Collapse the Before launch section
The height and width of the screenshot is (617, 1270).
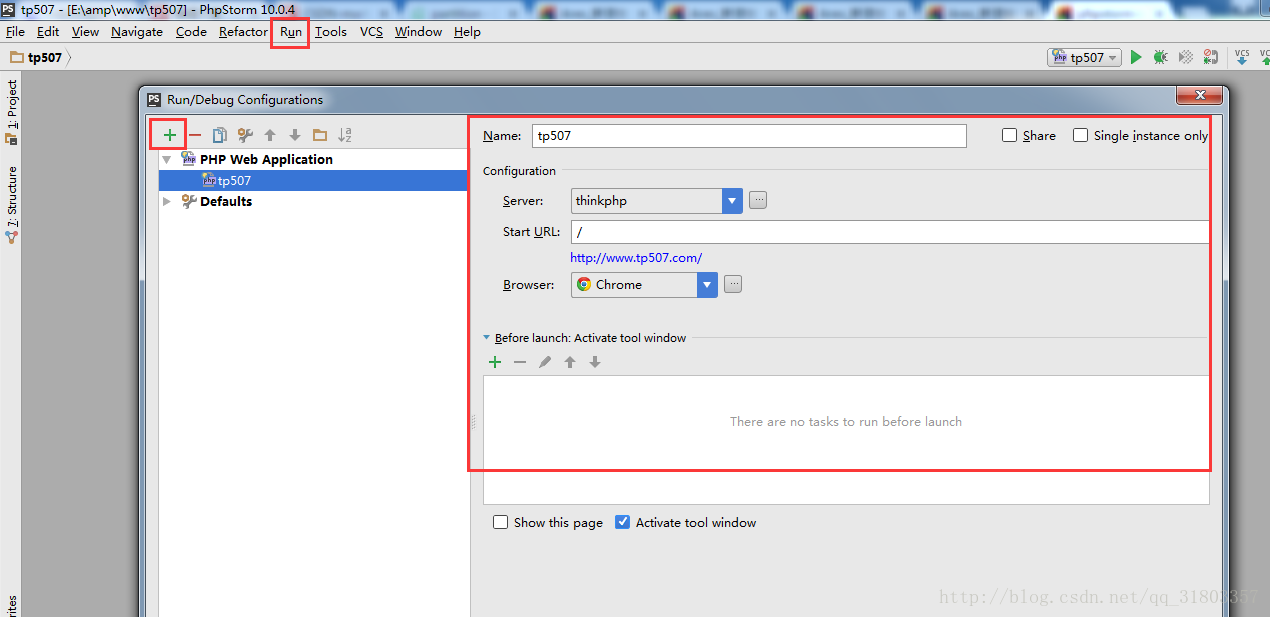pyautogui.click(x=487, y=338)
